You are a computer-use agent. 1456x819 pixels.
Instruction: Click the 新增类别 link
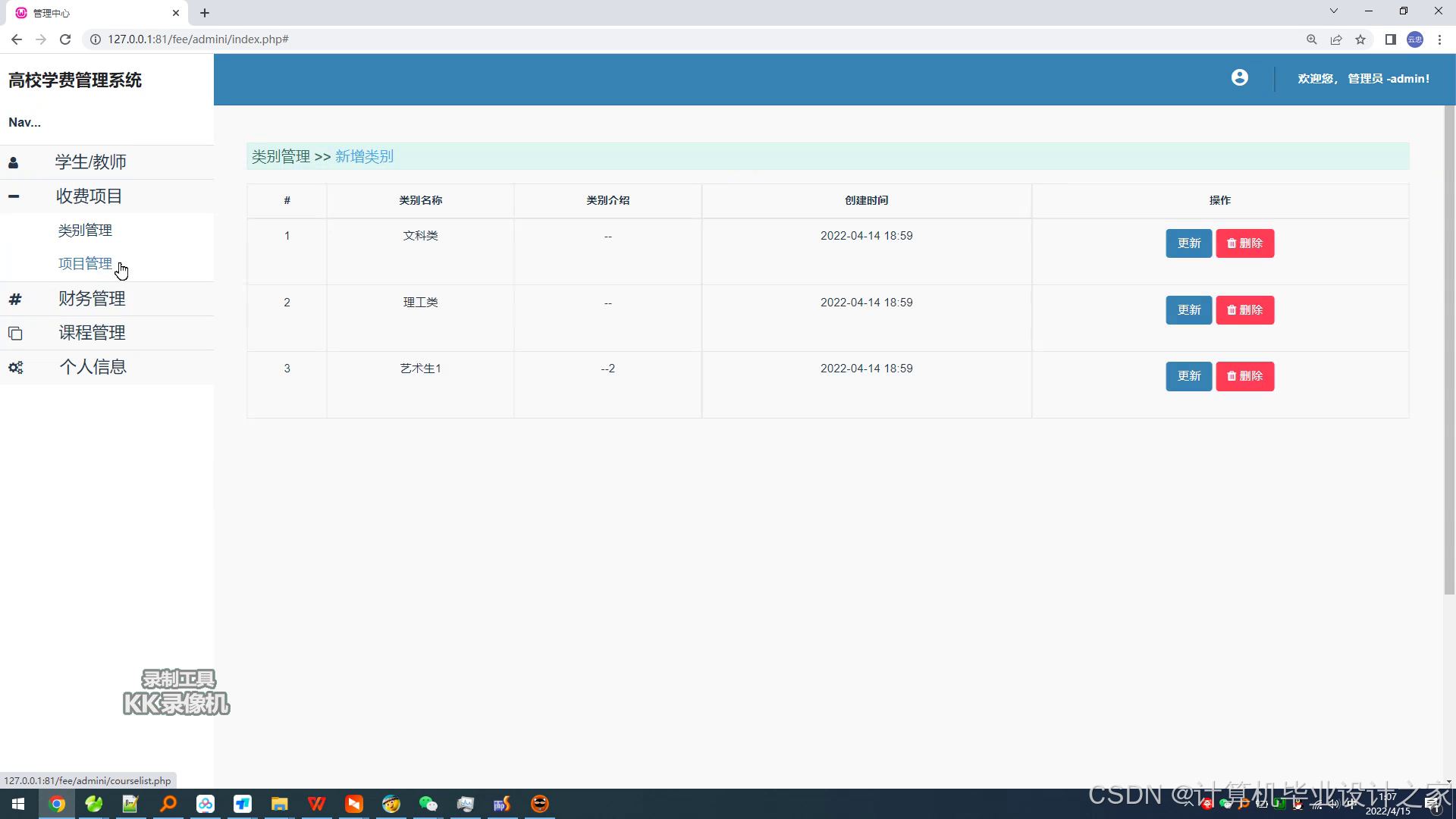[364, 156]
